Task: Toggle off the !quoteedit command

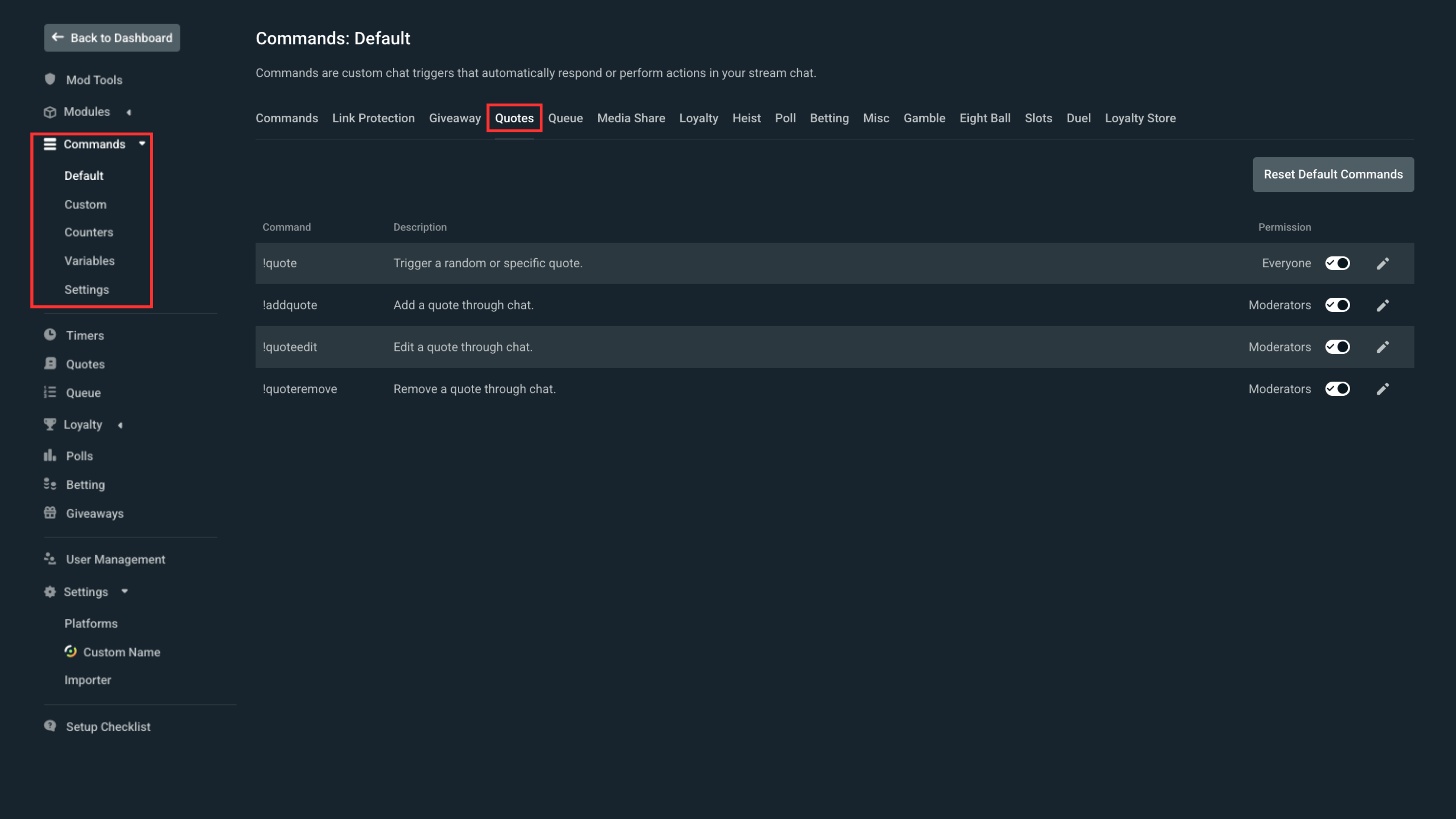Action: coord(1337,347)
